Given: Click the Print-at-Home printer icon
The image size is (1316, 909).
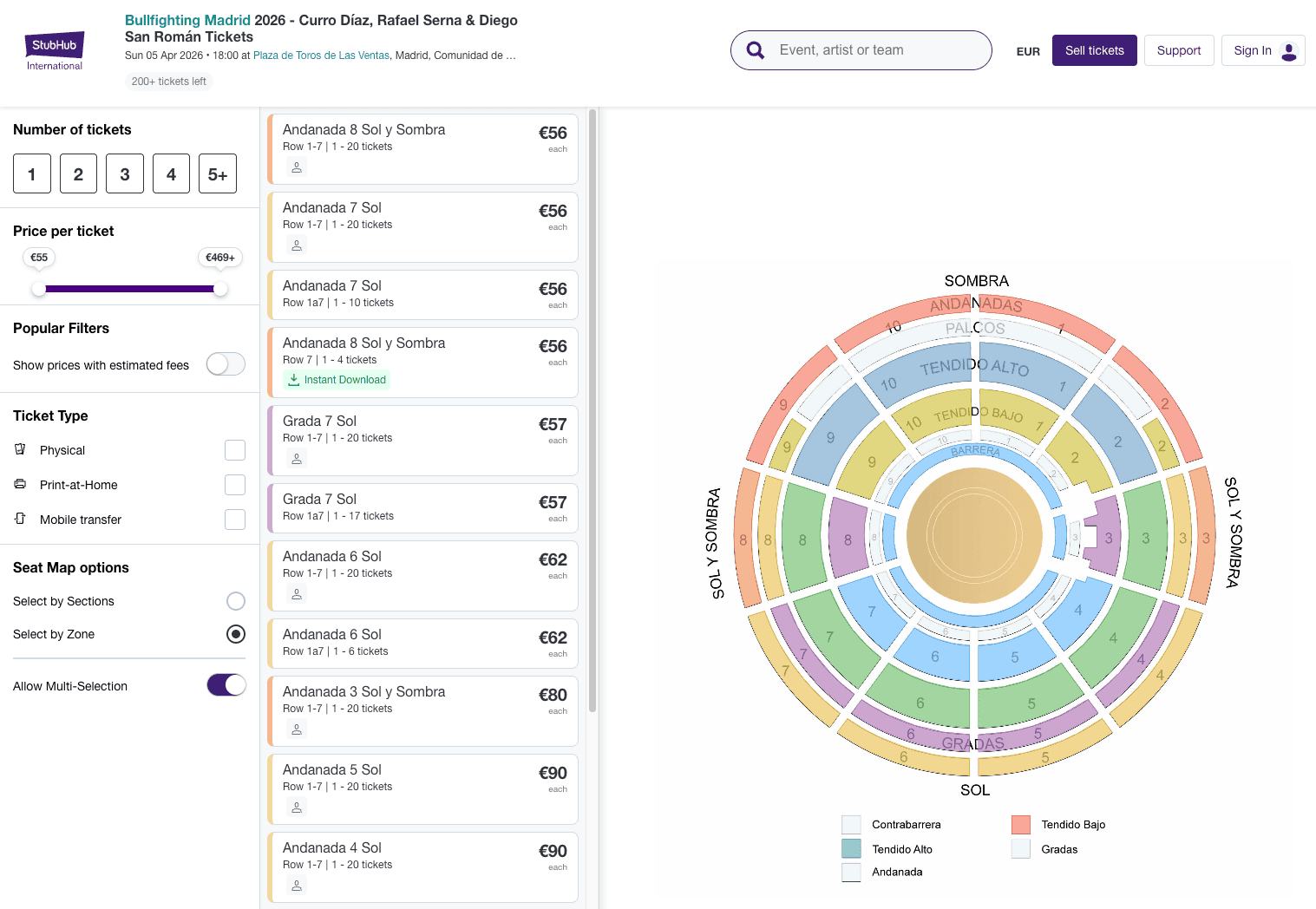Looking at the screenshot, I should 20,484.
